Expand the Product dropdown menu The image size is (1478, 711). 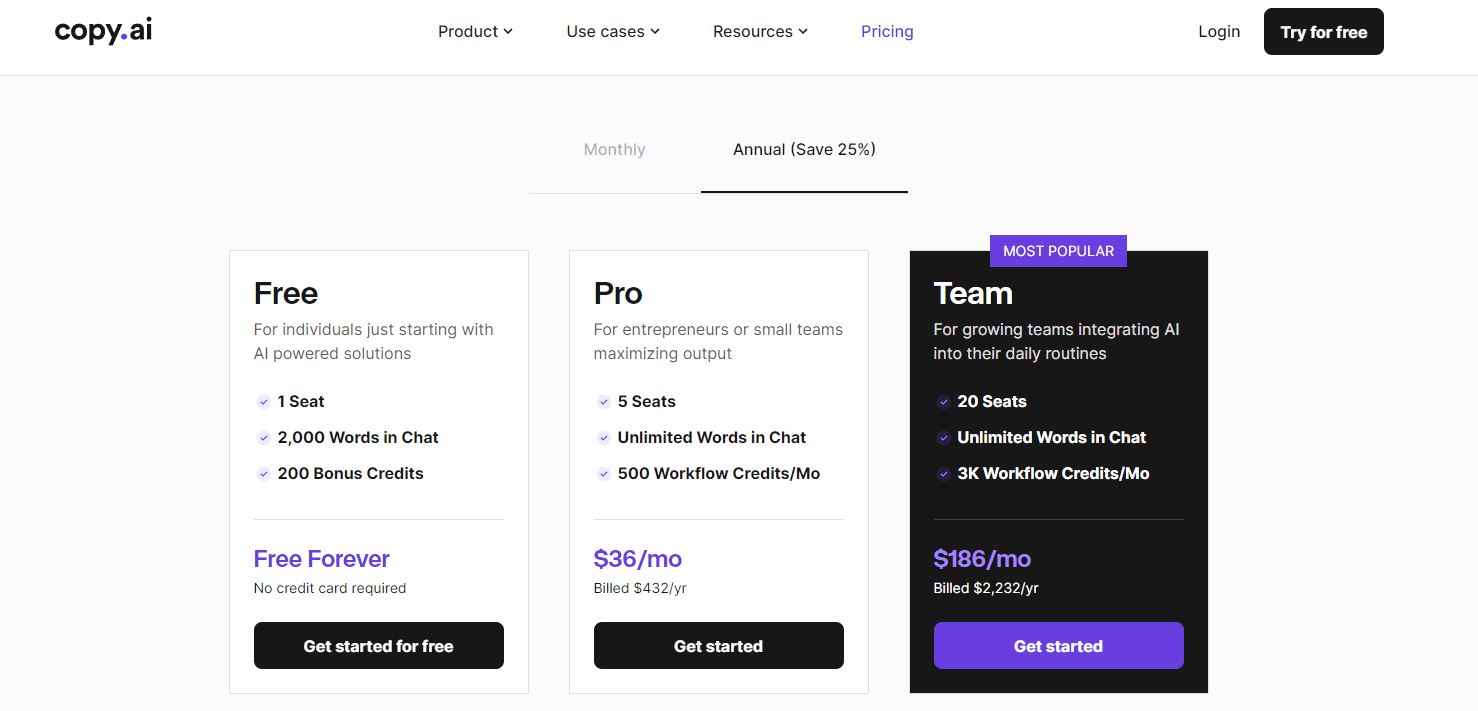[475, 31]
